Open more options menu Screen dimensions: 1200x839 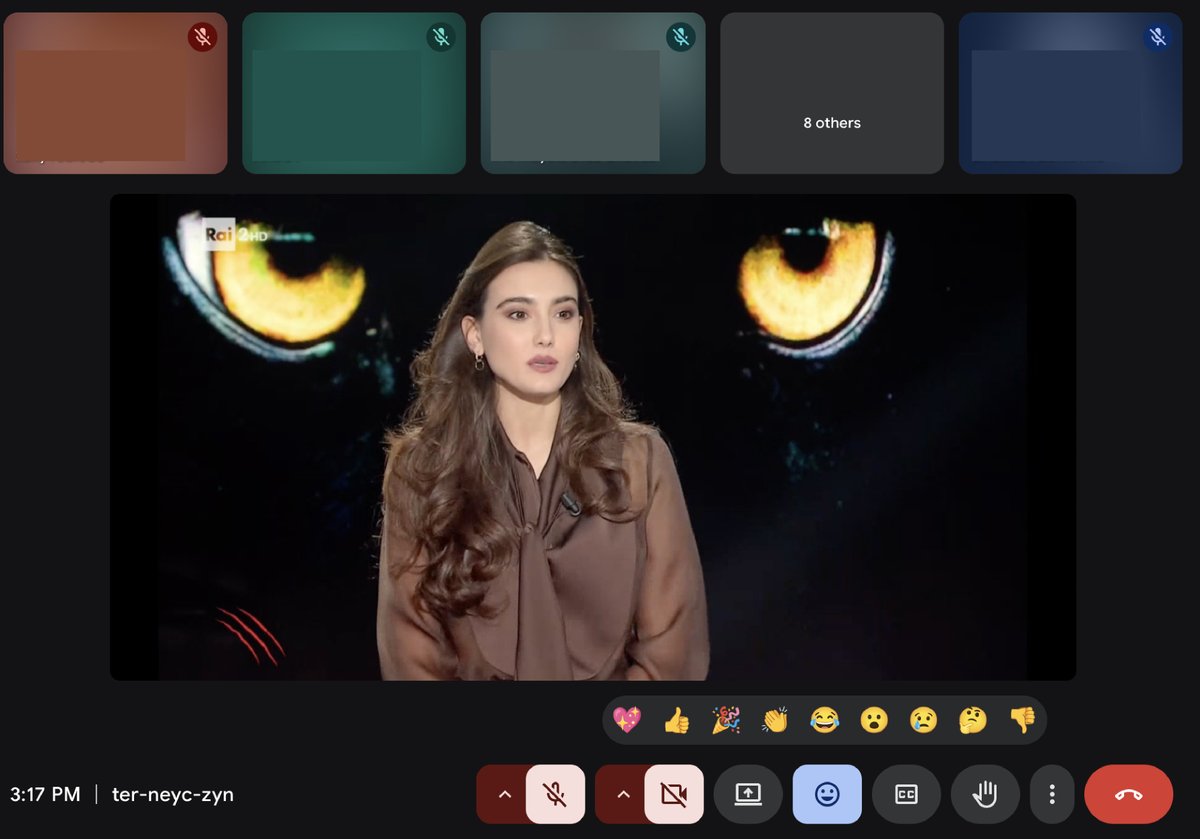click(1052, 794)
